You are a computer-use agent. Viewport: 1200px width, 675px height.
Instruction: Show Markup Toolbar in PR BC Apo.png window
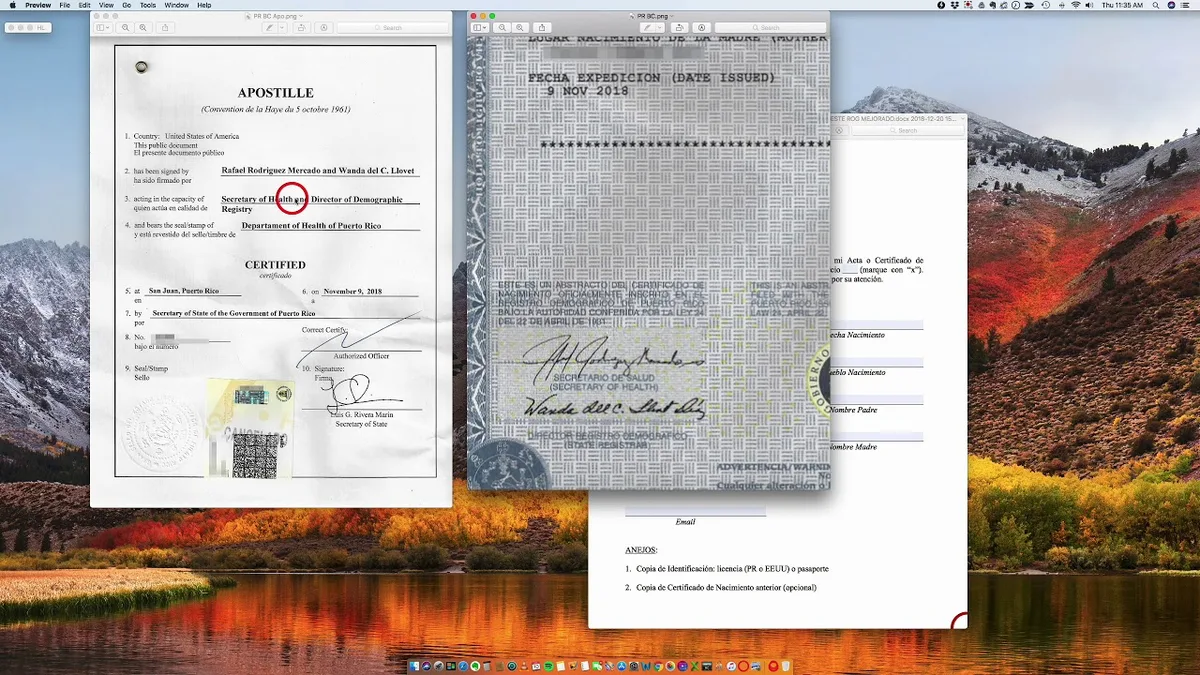coord(324,27)
